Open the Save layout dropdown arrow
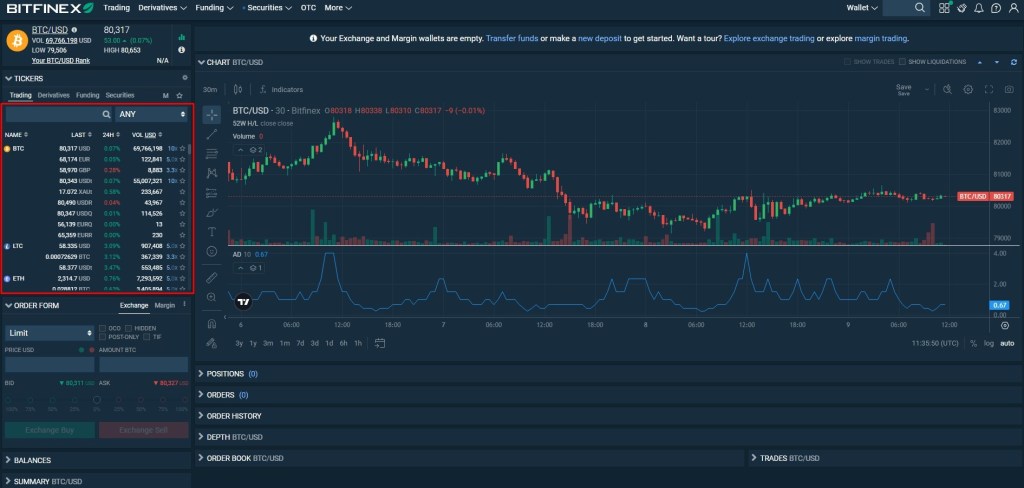Image resolution: width=1024 pixels, height=488 pixels. click(x=927, y=89)
